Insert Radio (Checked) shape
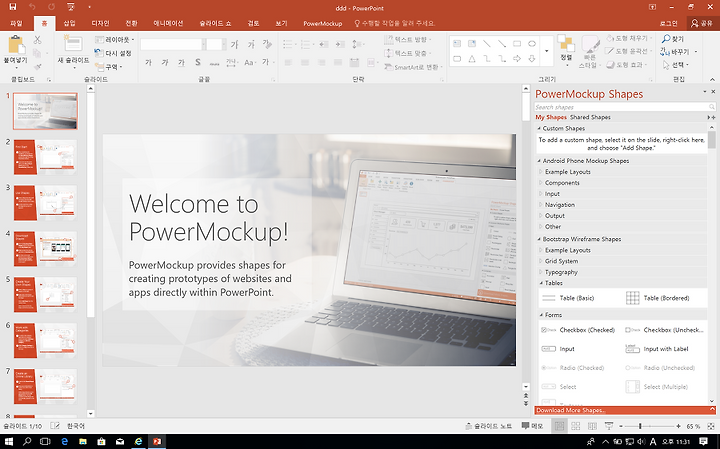 573,368
